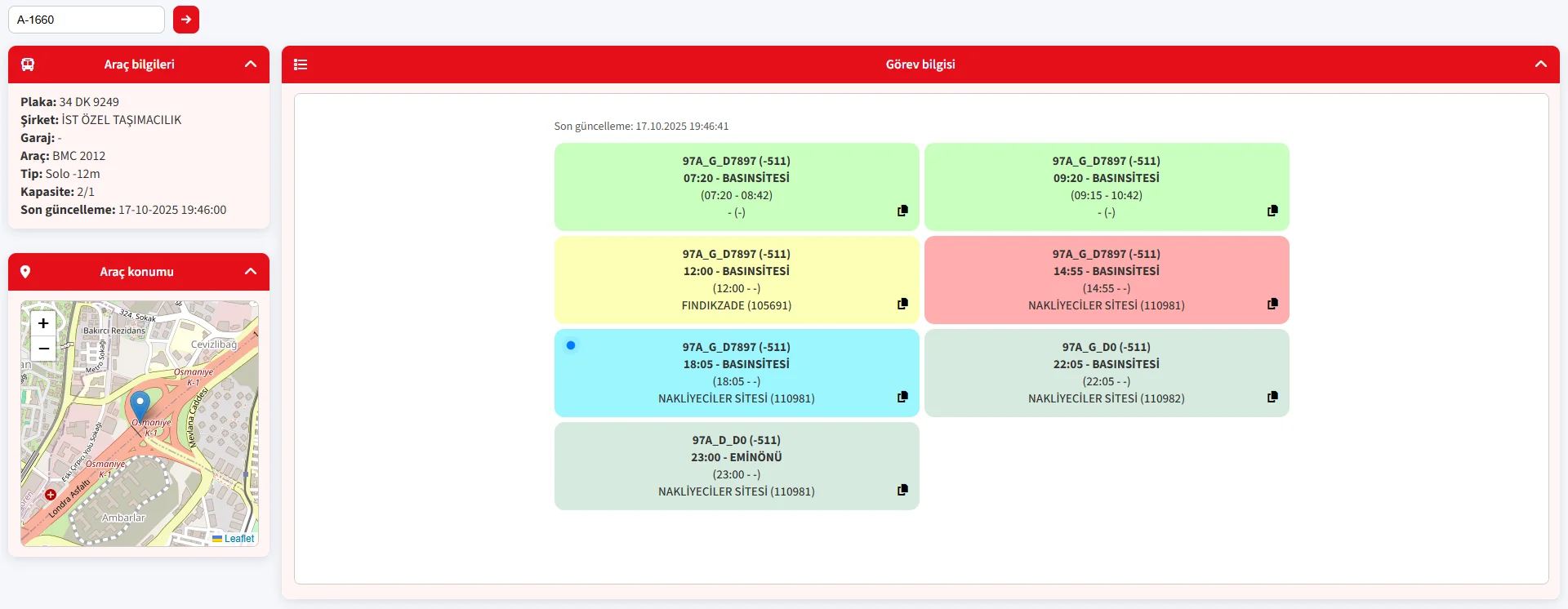The height and width of the screenshot is (609, 1568).
Task: Open the Leaflet attribution link
Action: pos(238,539)
